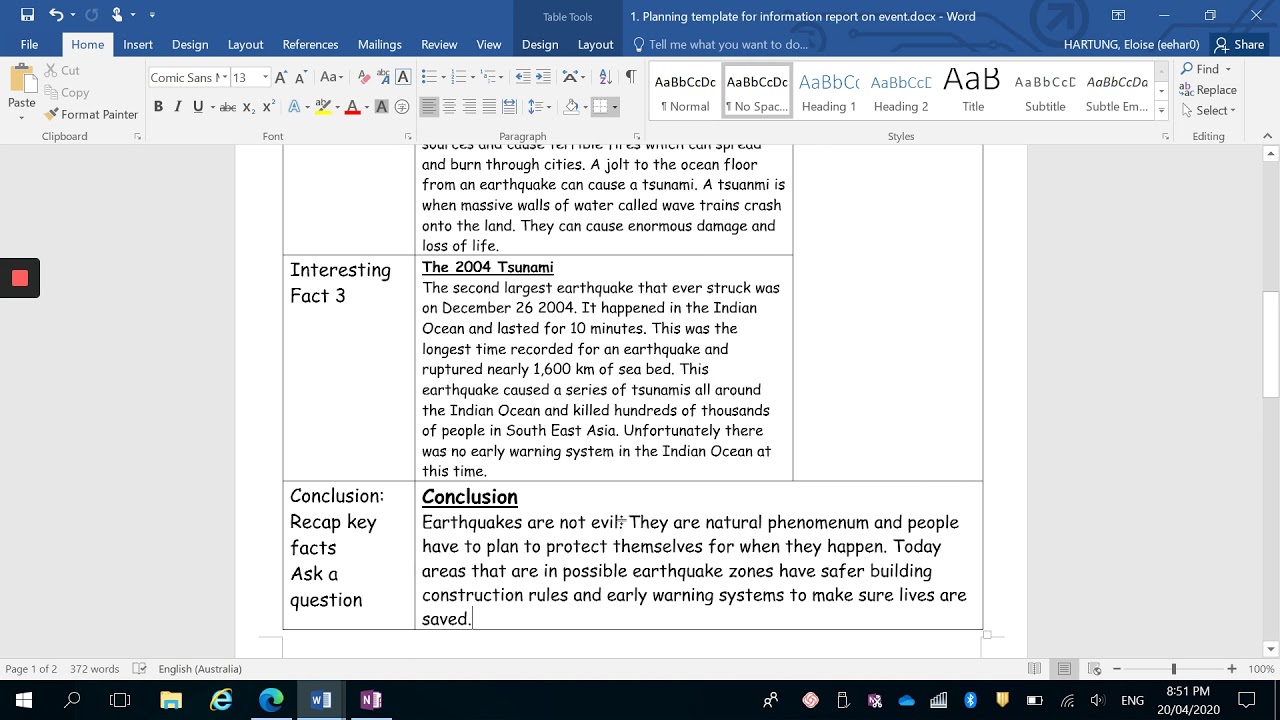This screenshot has width=1280, height=720.
Task: Open OneNote from the taskbar
Action: (x=371, y=700)
